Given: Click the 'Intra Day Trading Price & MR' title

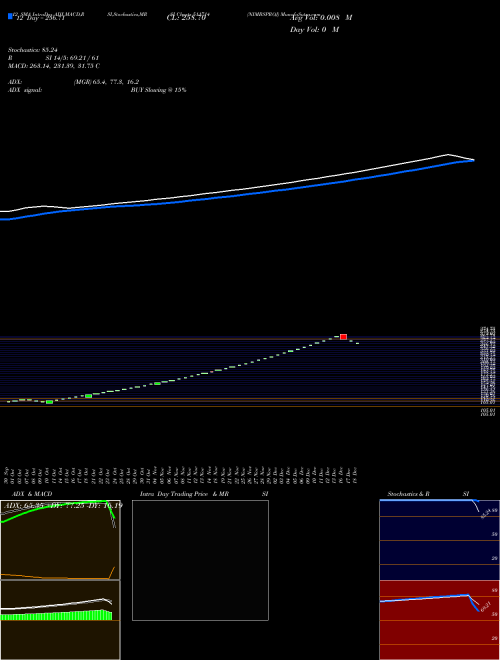Looking at the screenshot, I should [184, 494].
